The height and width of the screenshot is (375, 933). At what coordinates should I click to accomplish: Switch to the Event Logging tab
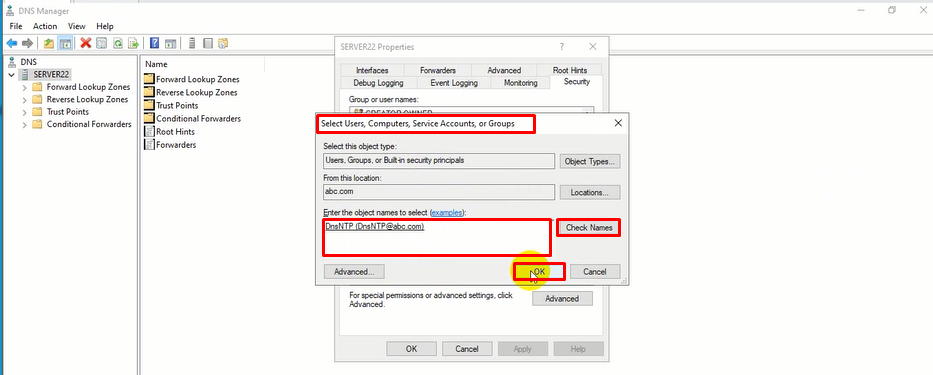point(454,83)
